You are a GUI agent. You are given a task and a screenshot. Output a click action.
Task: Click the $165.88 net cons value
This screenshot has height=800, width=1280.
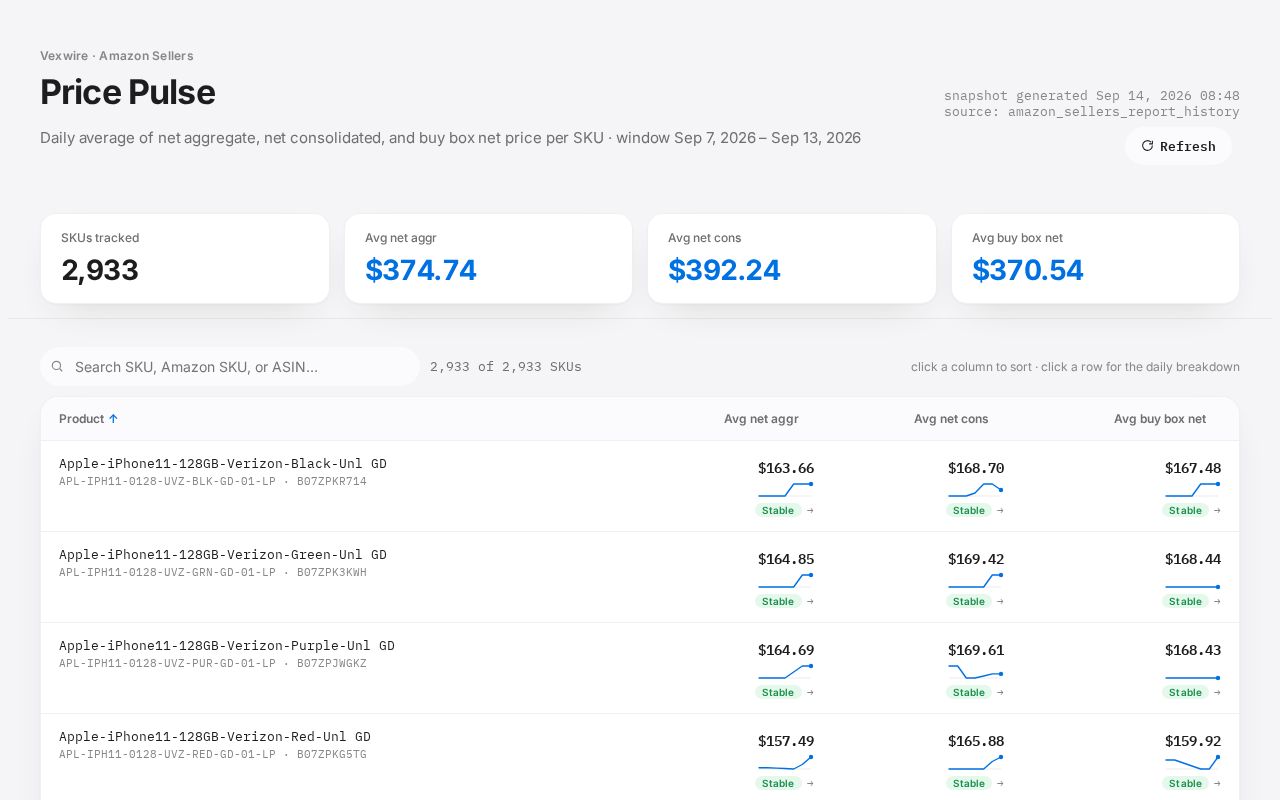[976, 741]
